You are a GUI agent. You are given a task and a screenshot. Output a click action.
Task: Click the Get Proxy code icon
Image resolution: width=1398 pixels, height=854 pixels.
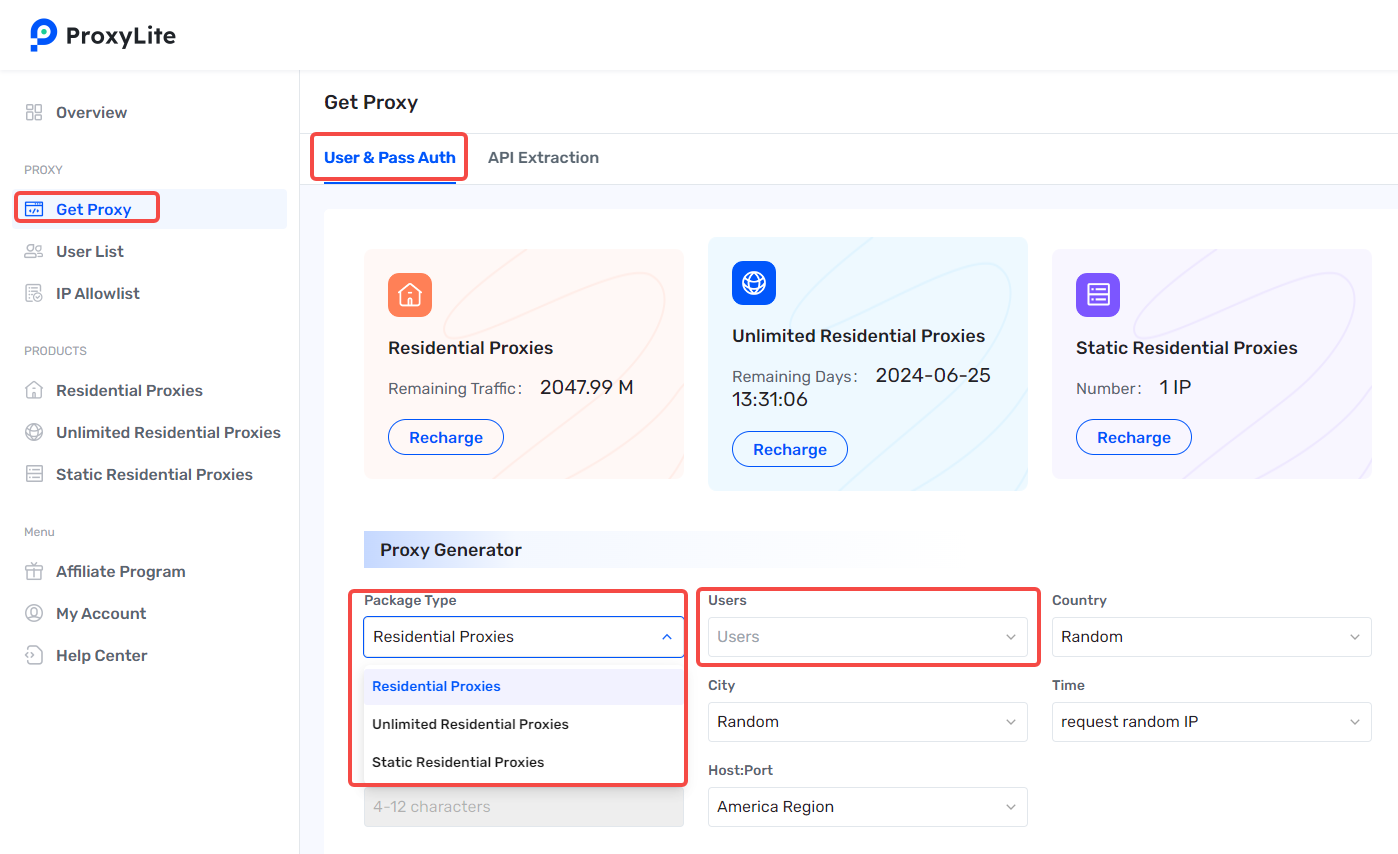click(x=34, y=209)
